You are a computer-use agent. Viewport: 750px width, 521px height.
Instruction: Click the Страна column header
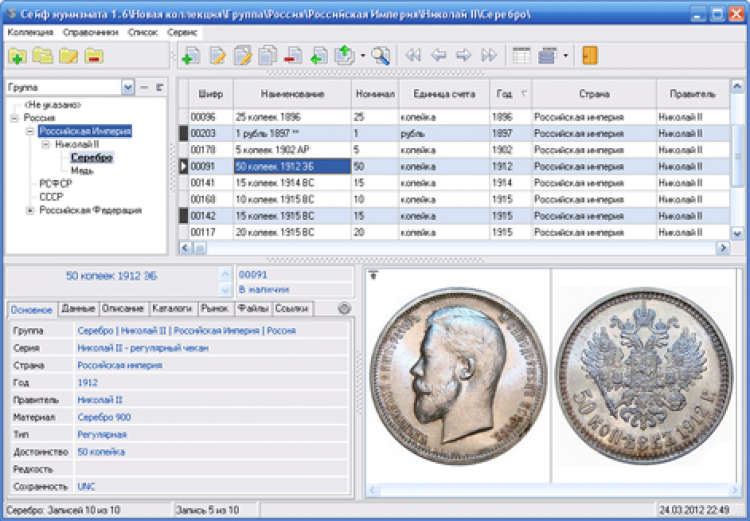[x=594, y=94]
